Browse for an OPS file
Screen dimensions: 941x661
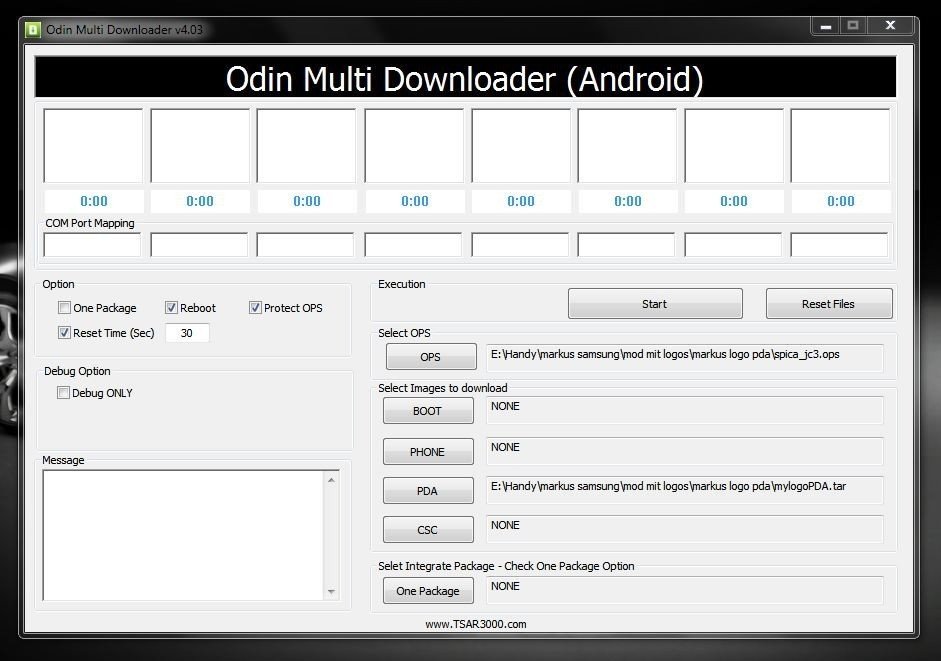click(x=431, y=357)
